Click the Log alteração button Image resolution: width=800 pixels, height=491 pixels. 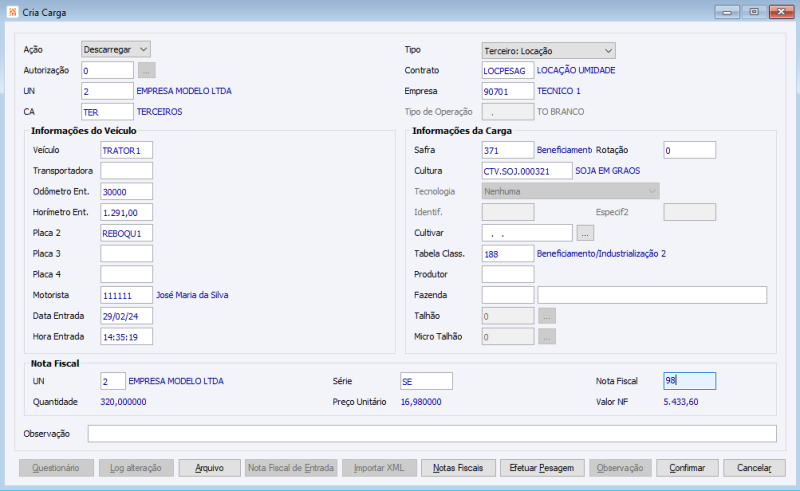point(136,468)
